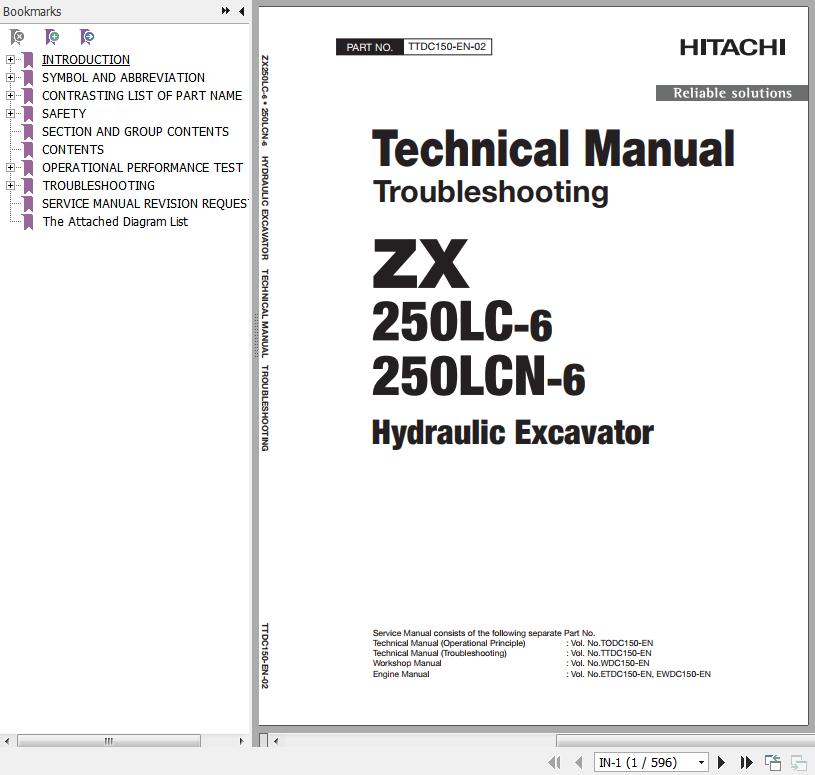Select the SAFETY bookmark
This screenshot has width=815, height=775.
64,113
